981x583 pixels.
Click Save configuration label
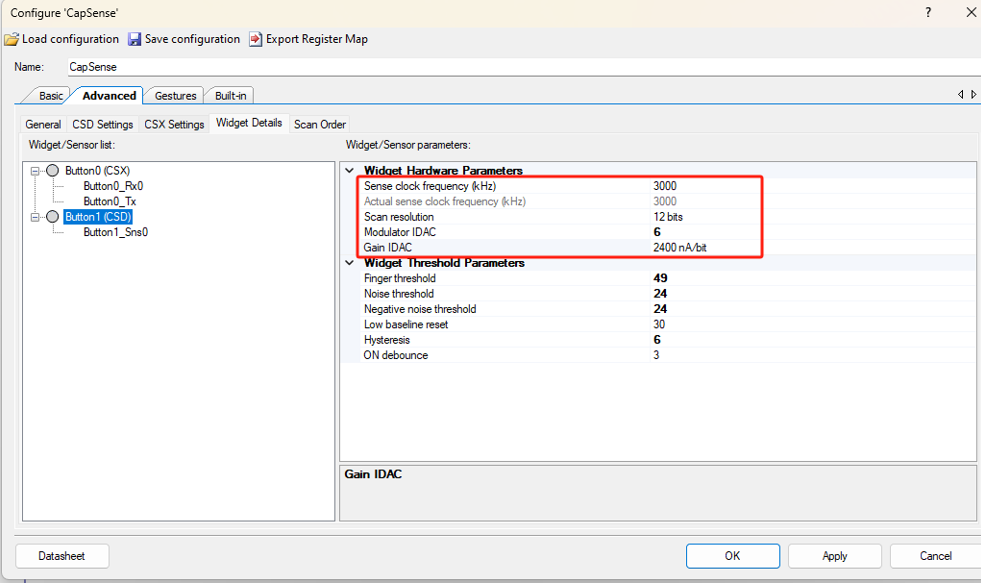click(x=193, y=39)
